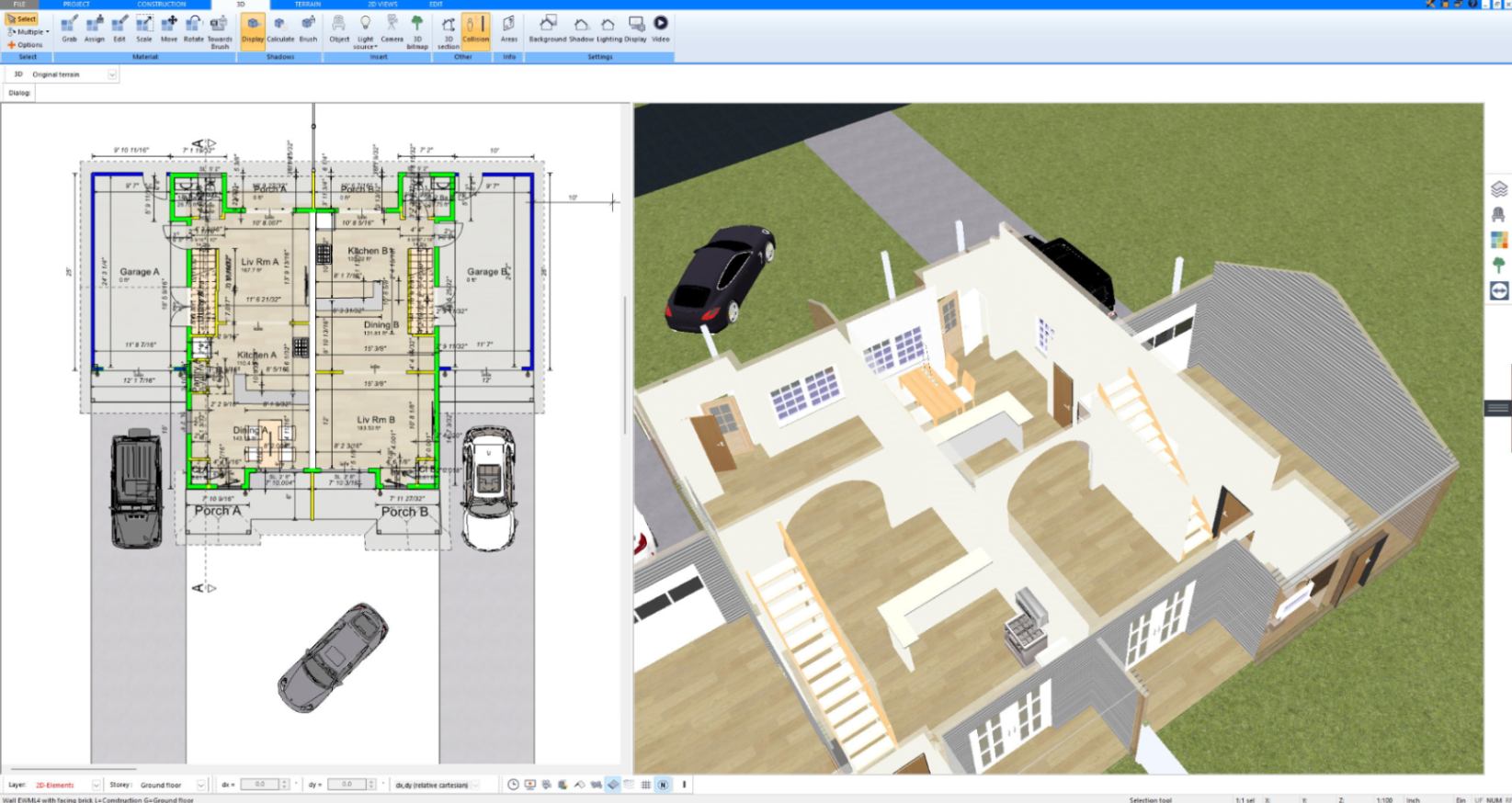The image size is (1512, 803).
Task: Select the diagonal car in the 2D plan
Action: (332, 657)
